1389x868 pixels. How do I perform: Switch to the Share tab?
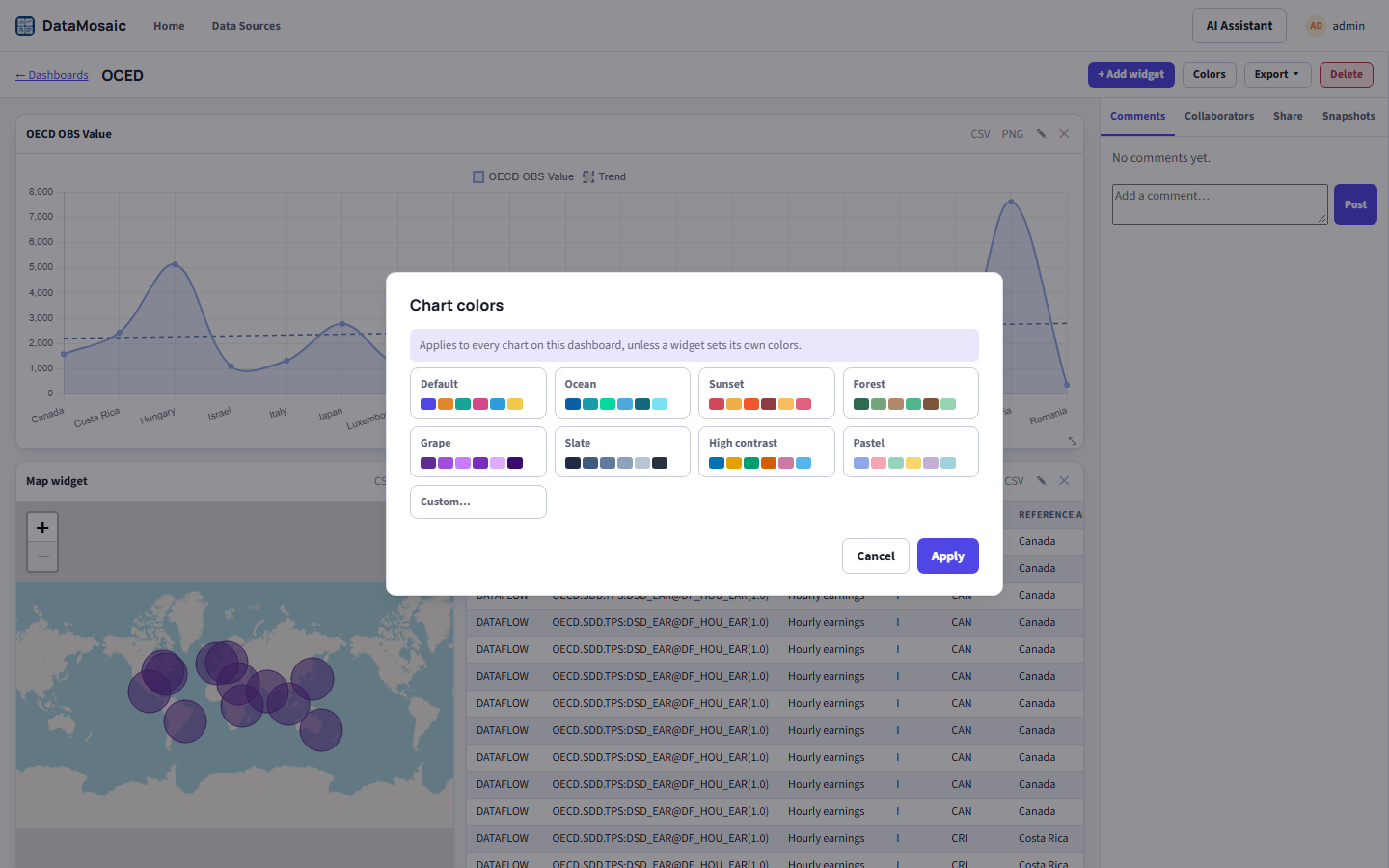(1288, 116)
